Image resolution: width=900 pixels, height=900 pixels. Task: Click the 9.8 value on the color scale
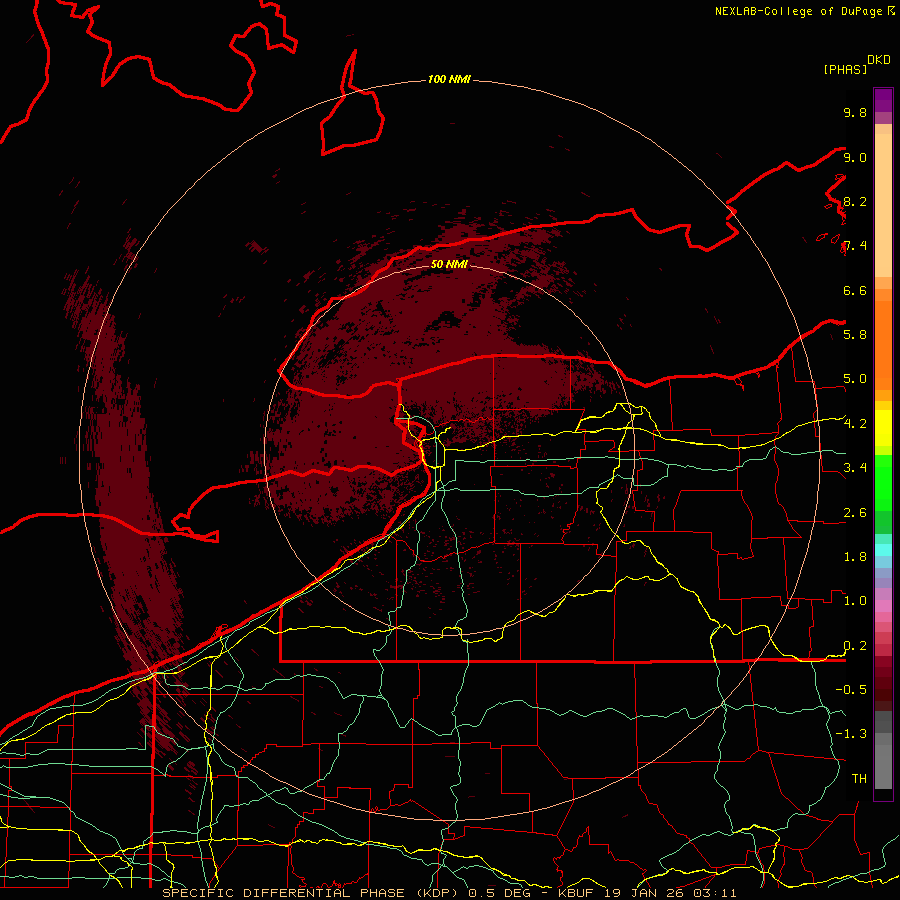click(855, 113)
